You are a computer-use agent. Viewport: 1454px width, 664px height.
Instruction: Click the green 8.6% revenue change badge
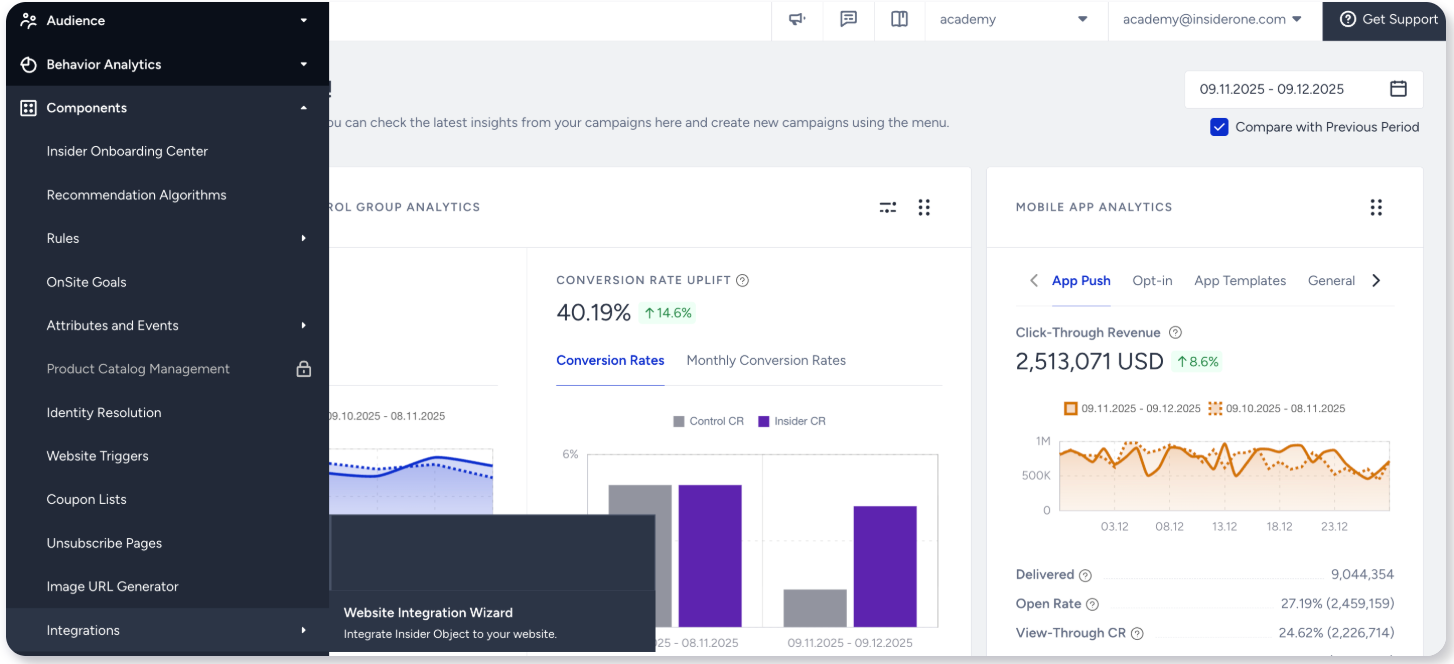[1198, 362]
